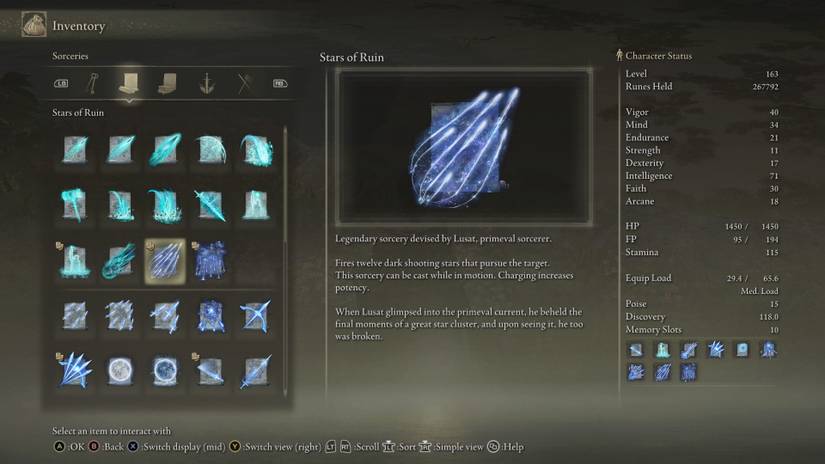Select the blue spiked crystal burst sorcery icon
825x464 pixels.
[75, 370]
